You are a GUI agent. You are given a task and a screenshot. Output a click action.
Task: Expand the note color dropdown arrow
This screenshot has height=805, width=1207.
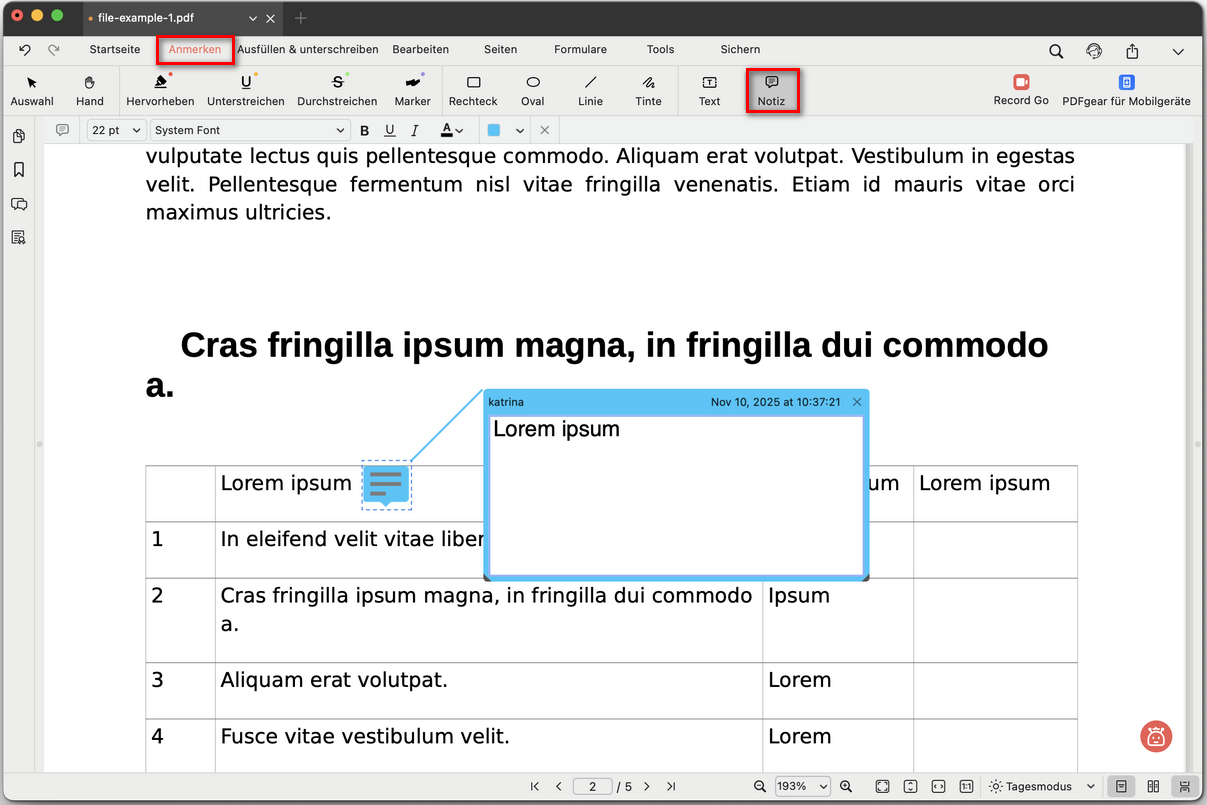click(x=520, y=131)
